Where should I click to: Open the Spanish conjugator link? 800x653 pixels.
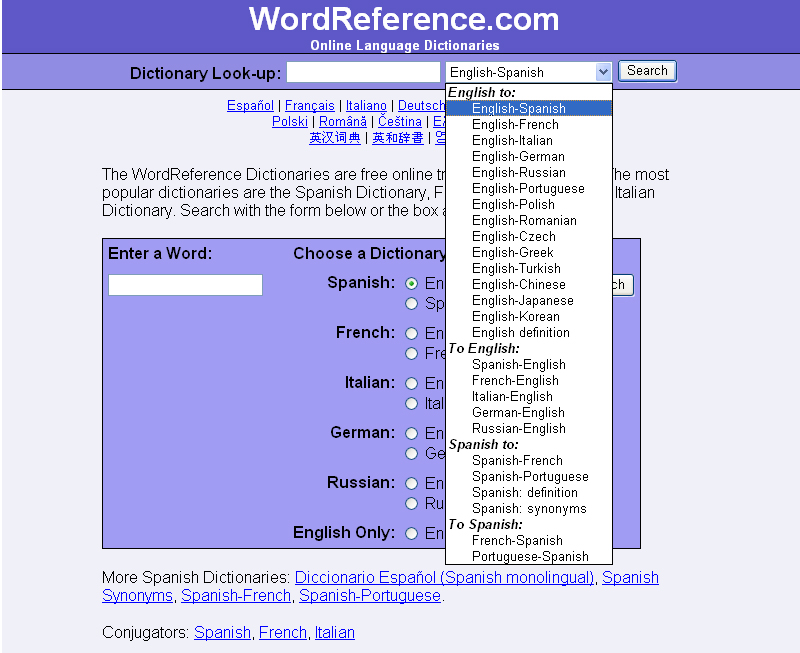point(222,633)
